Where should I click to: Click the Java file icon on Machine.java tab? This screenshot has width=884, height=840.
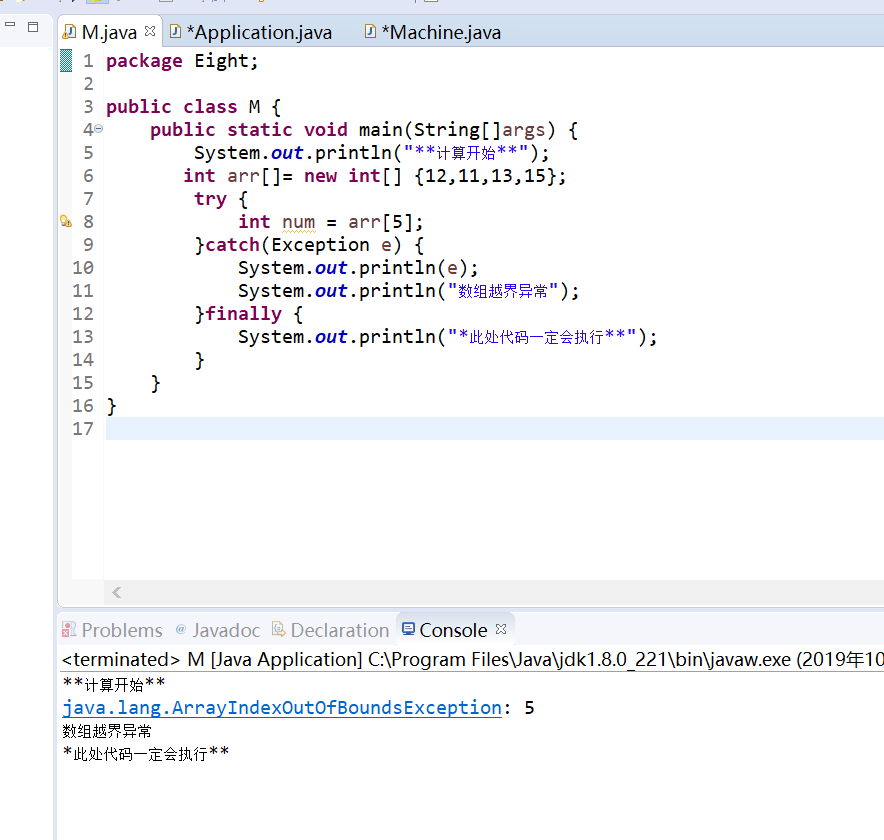370,32
